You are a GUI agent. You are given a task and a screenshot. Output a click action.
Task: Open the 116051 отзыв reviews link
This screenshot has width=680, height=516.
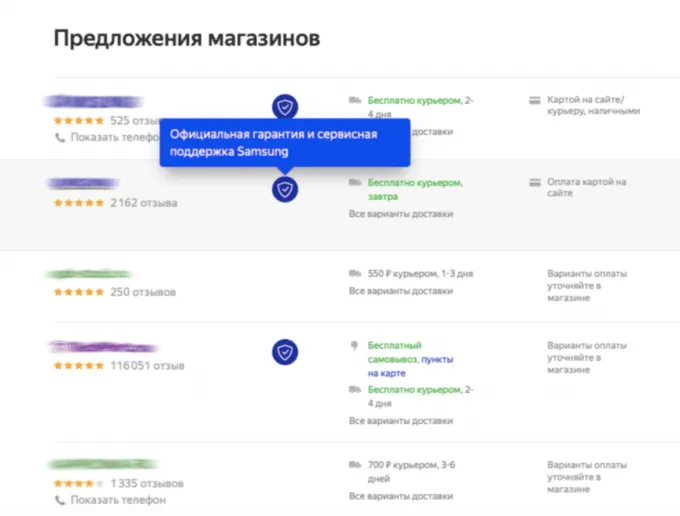[x=147, y=366]
